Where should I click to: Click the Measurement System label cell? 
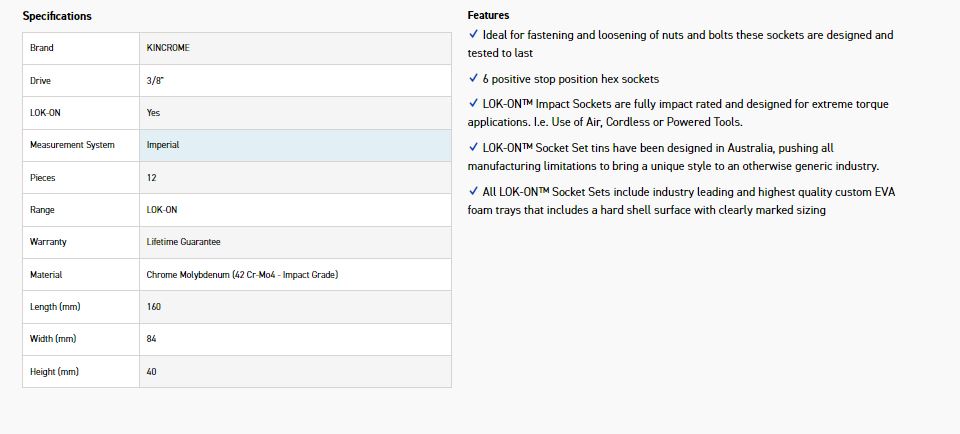click(x=80, y=145)
